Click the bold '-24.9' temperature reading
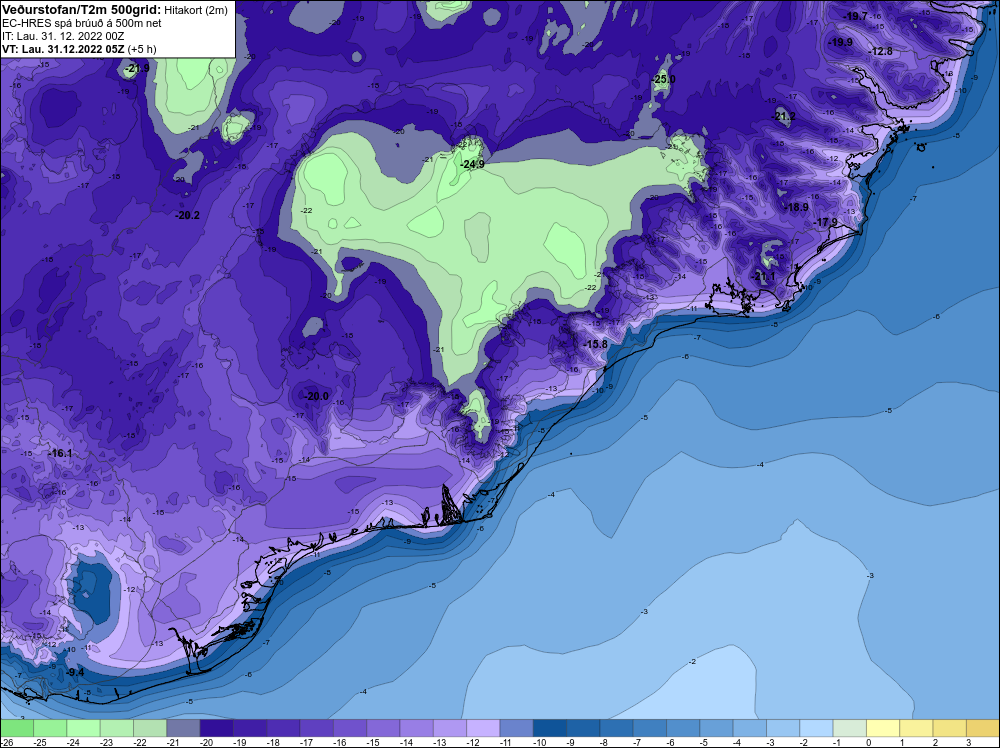Viewport: 1000px width, 748px height. tap(473, 165)
